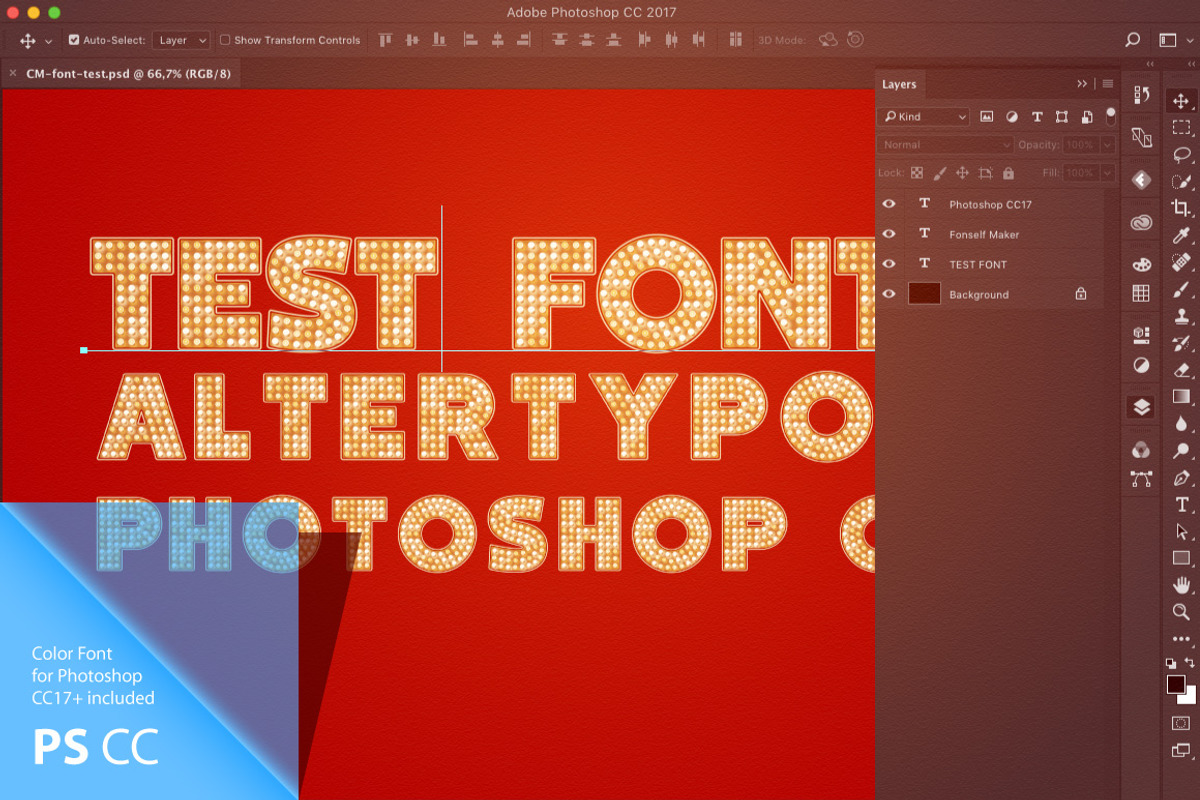This screenshot has width=1200, height=800.
Task: Open the Normal blend mode dropdown
Action: coord(946,145)
